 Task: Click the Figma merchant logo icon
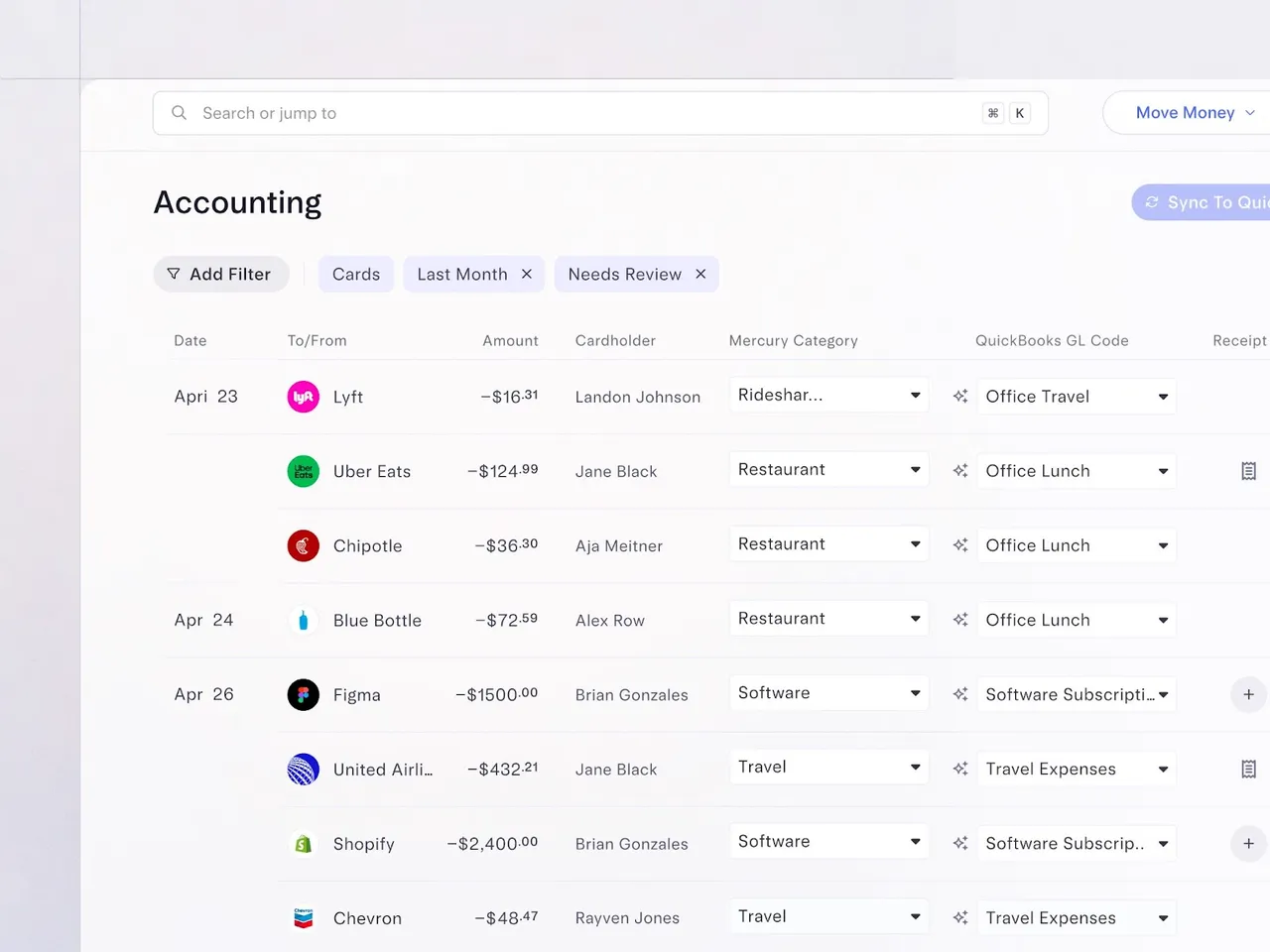pyautogui.click(x=303, y=694)
